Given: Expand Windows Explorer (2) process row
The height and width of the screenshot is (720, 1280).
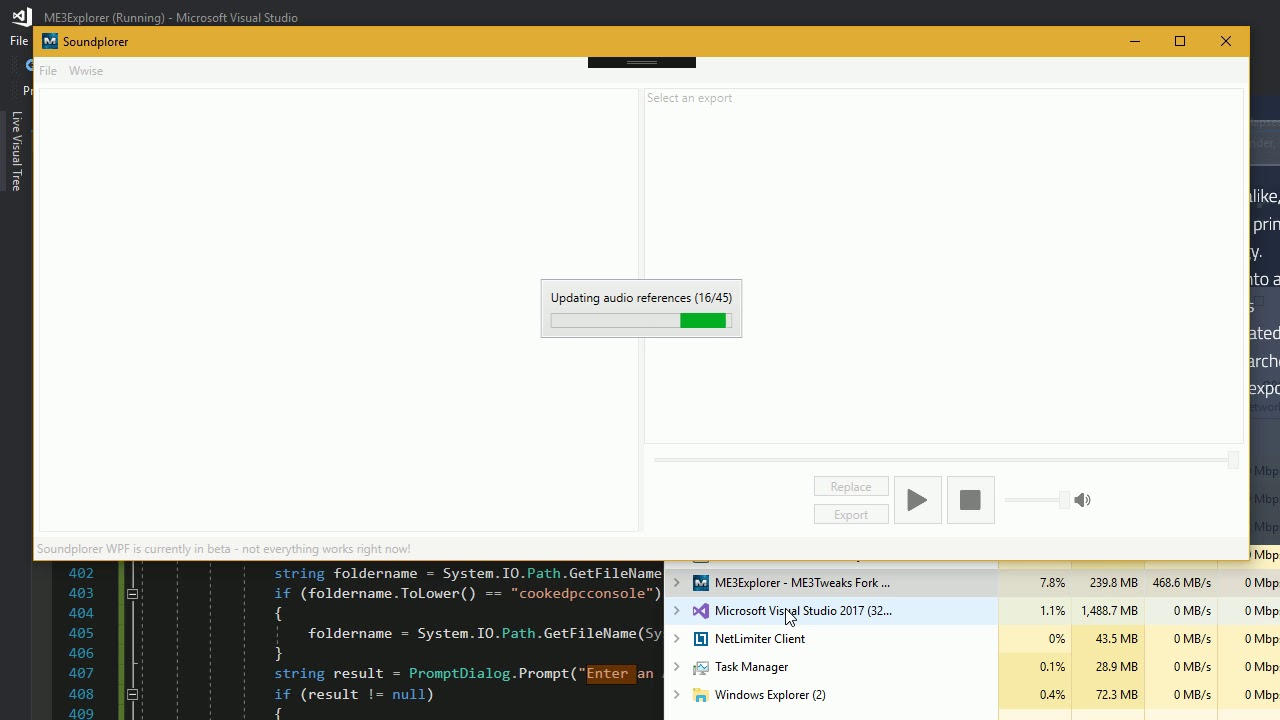Looking at the screenshot, I should click(x=677, y=695).
